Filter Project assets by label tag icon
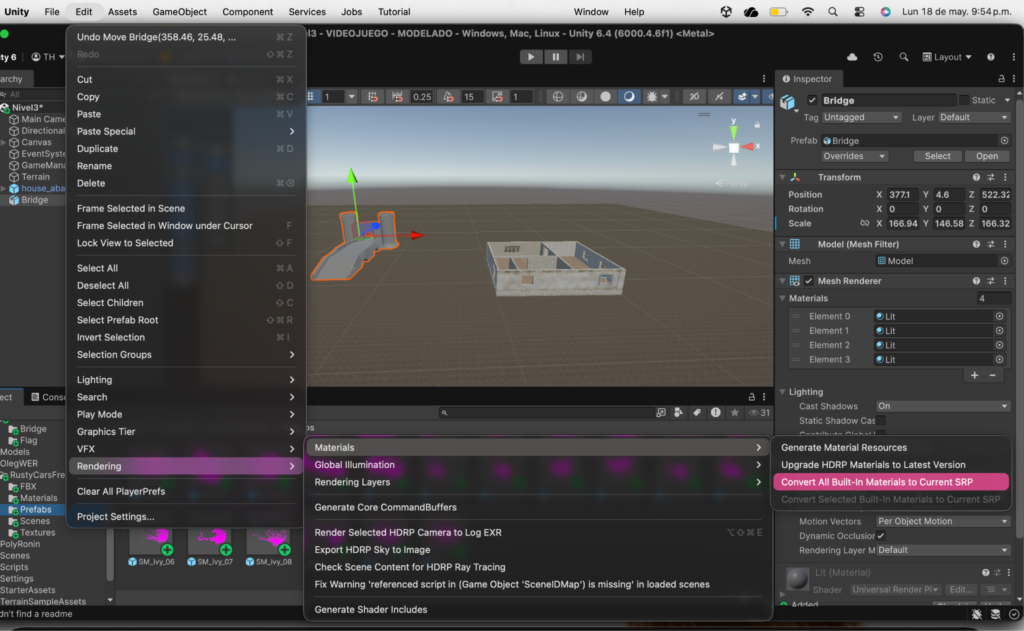 point(697,413)
